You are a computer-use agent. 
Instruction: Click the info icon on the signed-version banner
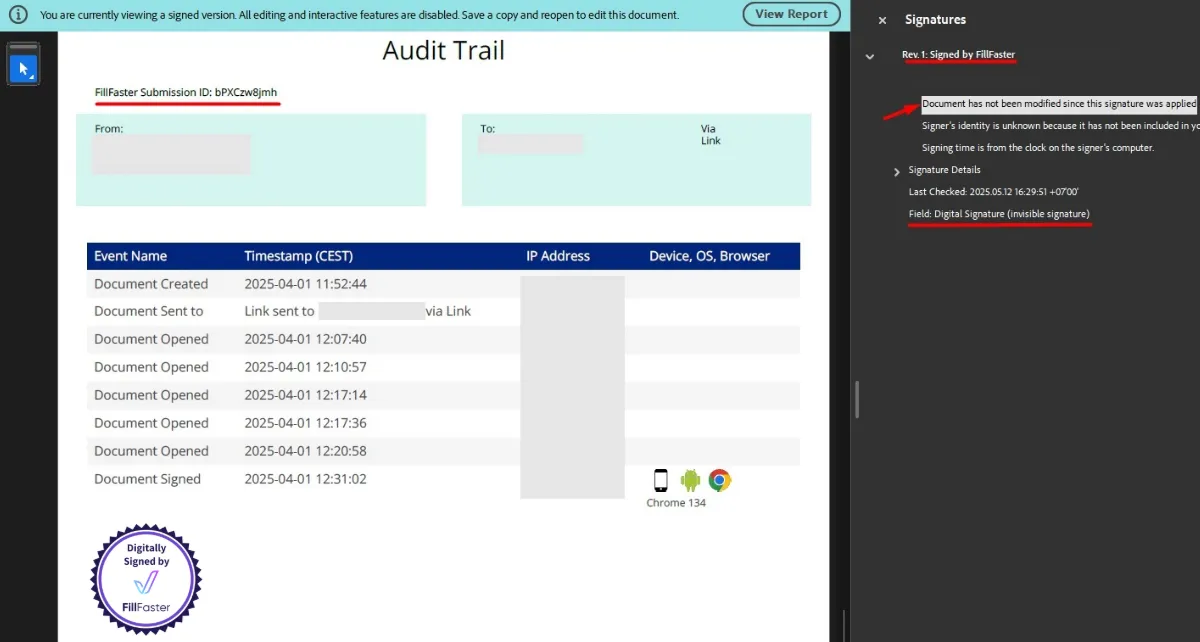pos(18,14)
